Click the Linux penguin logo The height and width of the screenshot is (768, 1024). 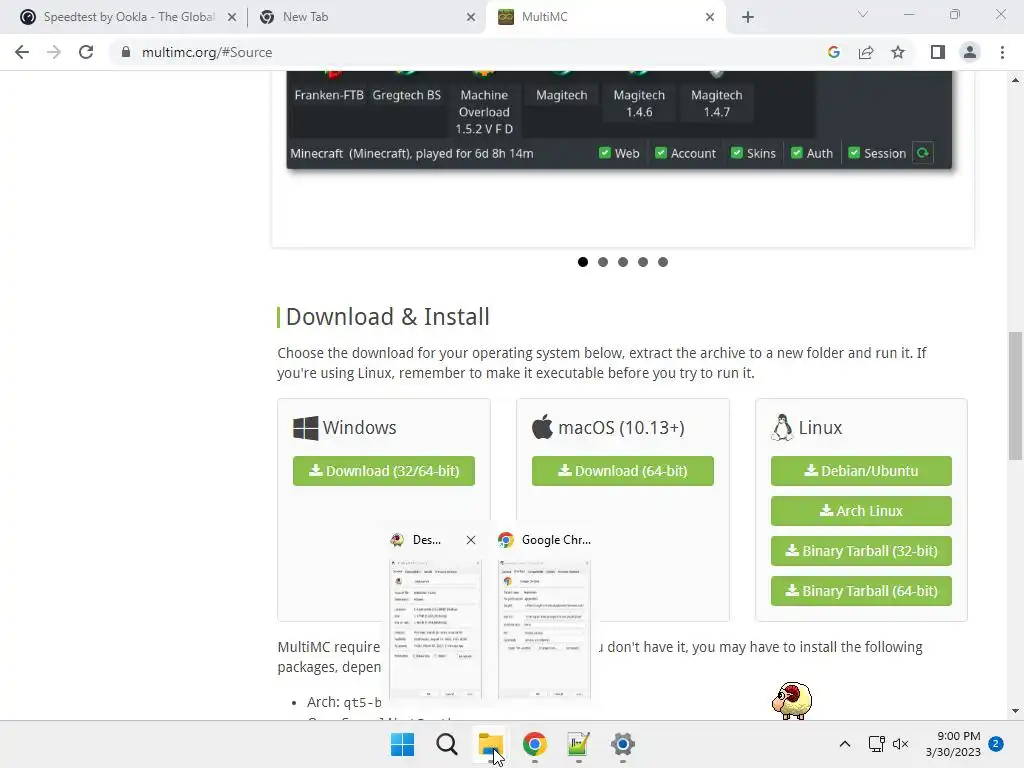pos(782,428)
